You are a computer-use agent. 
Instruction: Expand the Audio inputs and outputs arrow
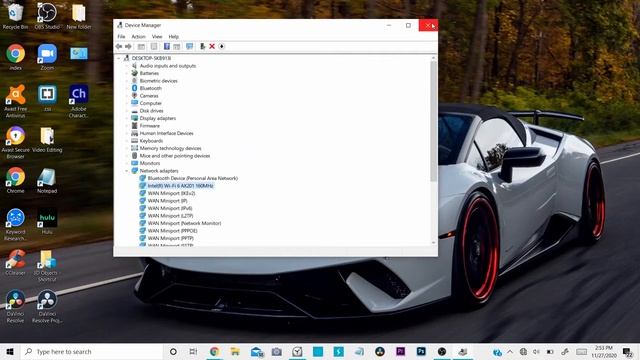(x=127, y=66)
